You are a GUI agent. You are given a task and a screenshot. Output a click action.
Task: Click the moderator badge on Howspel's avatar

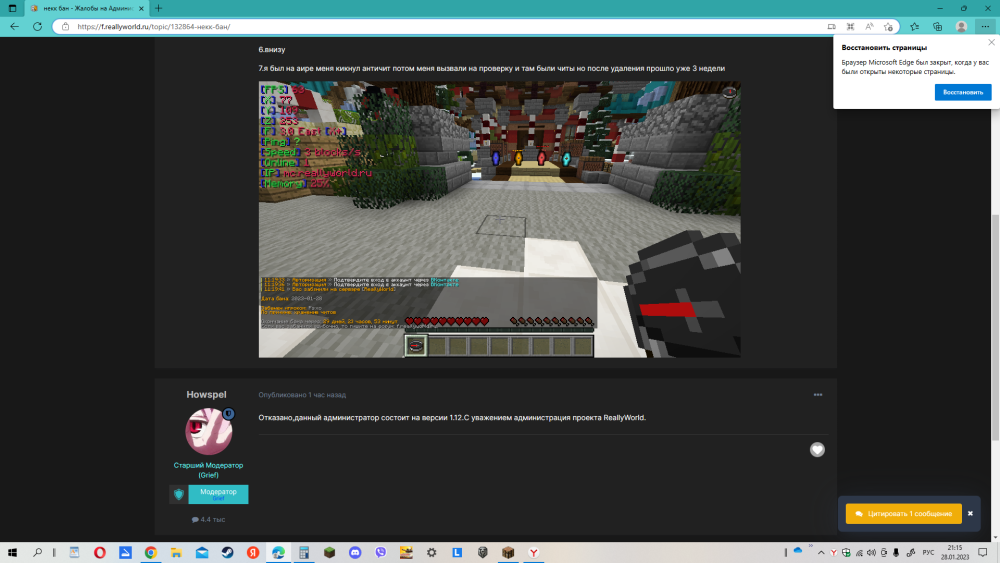pyautogui.click(x=228, y=414)
